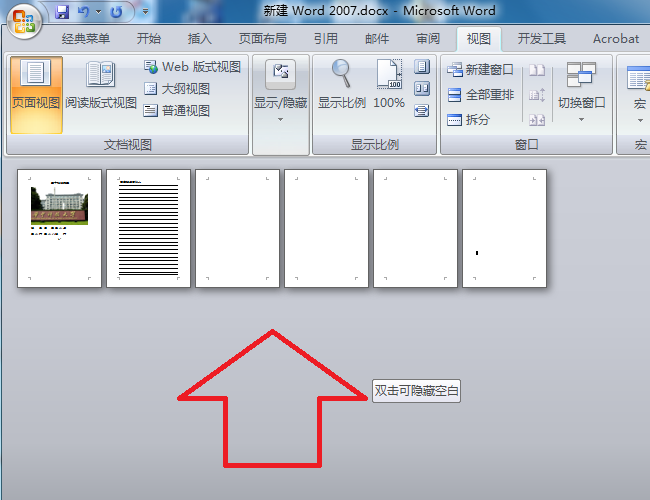This screenshot has width=650, height=500.
Task: Click the fifth blank page
Action: tap(415, 228)
